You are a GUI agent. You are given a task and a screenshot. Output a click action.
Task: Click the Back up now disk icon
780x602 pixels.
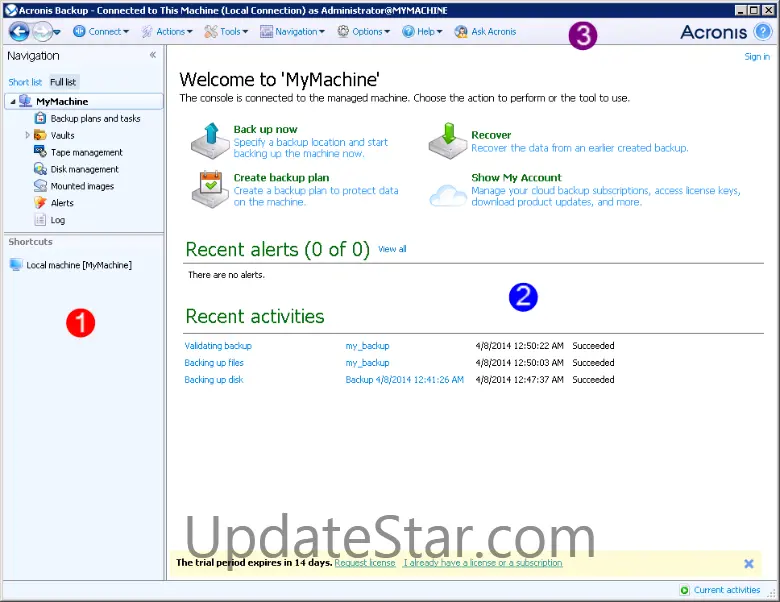(210, 141)
